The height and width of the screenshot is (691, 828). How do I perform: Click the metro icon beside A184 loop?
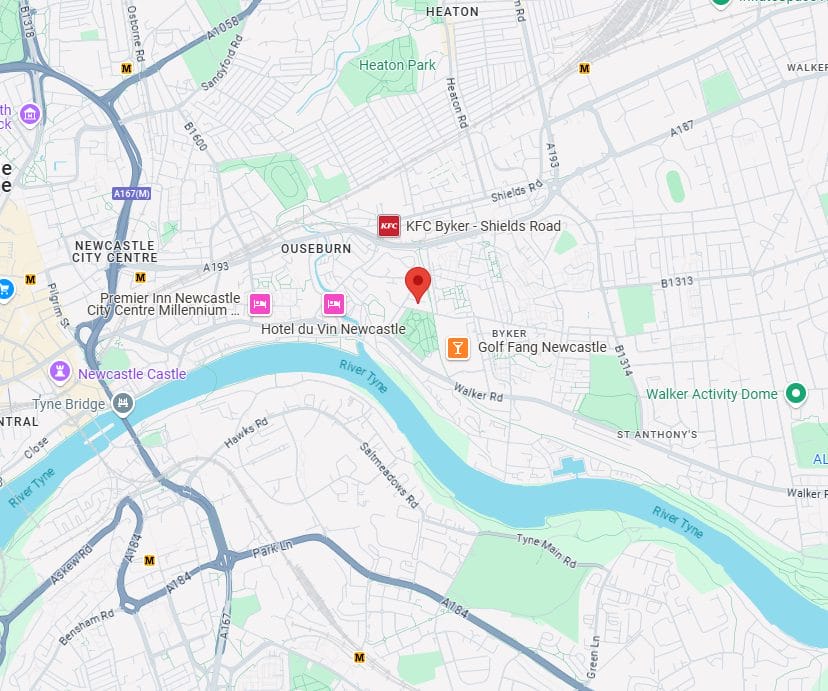click(149, 560)
